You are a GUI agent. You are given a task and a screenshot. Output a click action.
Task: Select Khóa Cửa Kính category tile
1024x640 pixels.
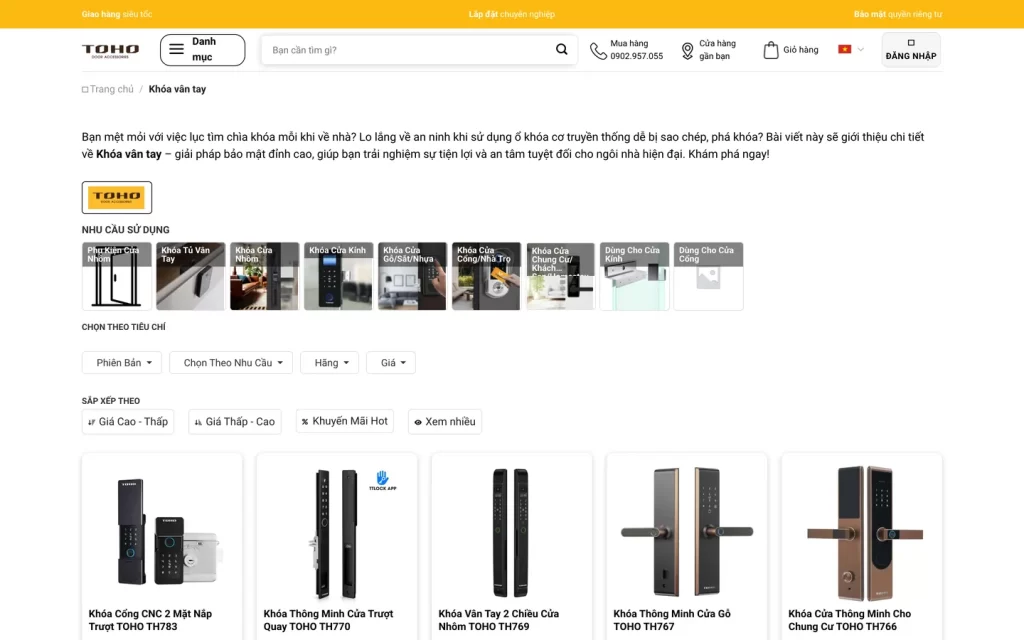338,276
